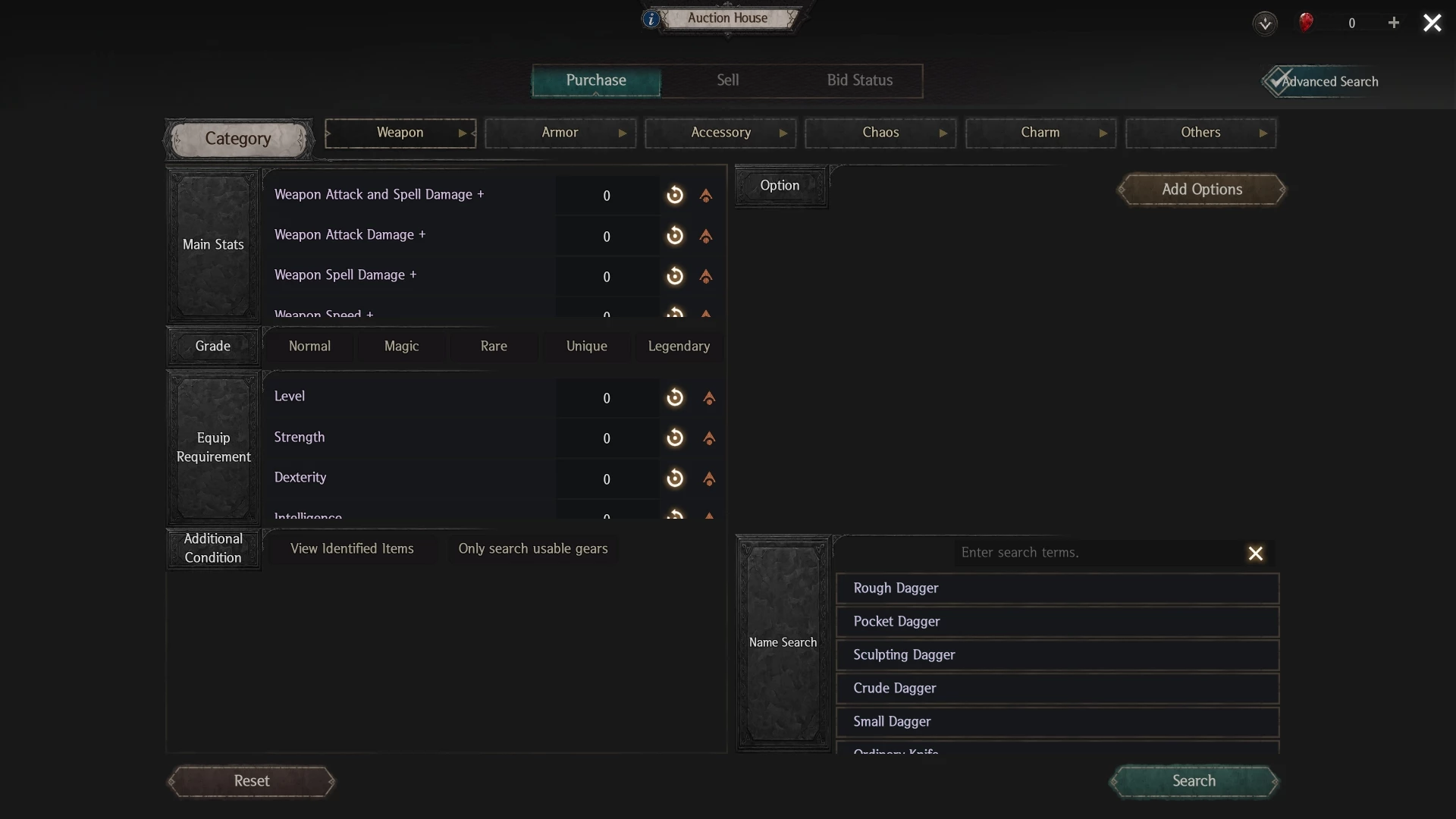Open the Bid Status tab
1456x819 pixels.
pyautogui.click(x=859, y=80)
